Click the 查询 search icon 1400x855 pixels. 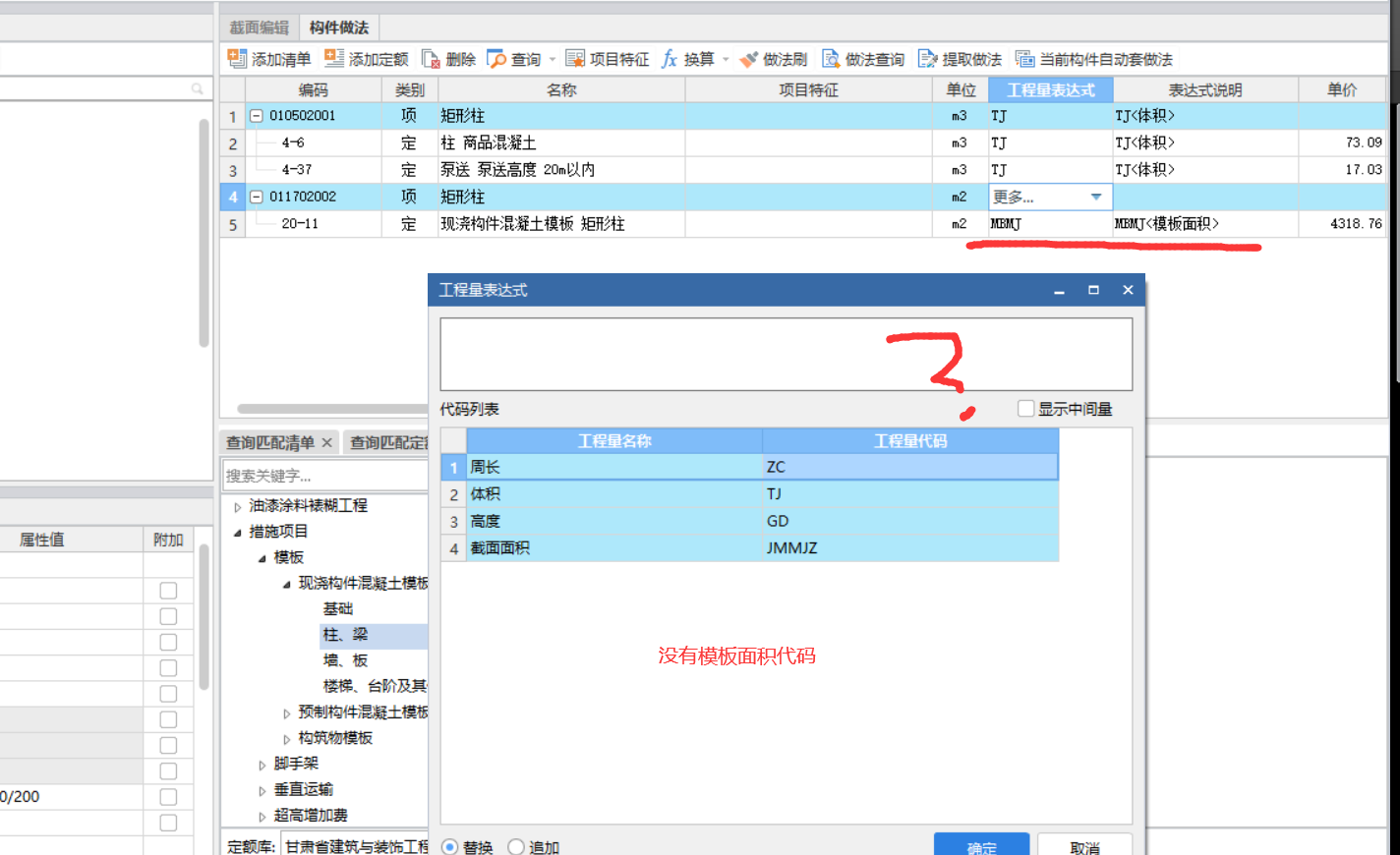click(x=496, y=59)
